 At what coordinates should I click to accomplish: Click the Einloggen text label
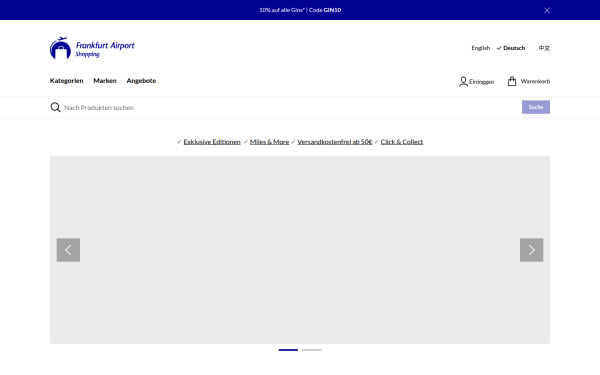tap(482, 82)
